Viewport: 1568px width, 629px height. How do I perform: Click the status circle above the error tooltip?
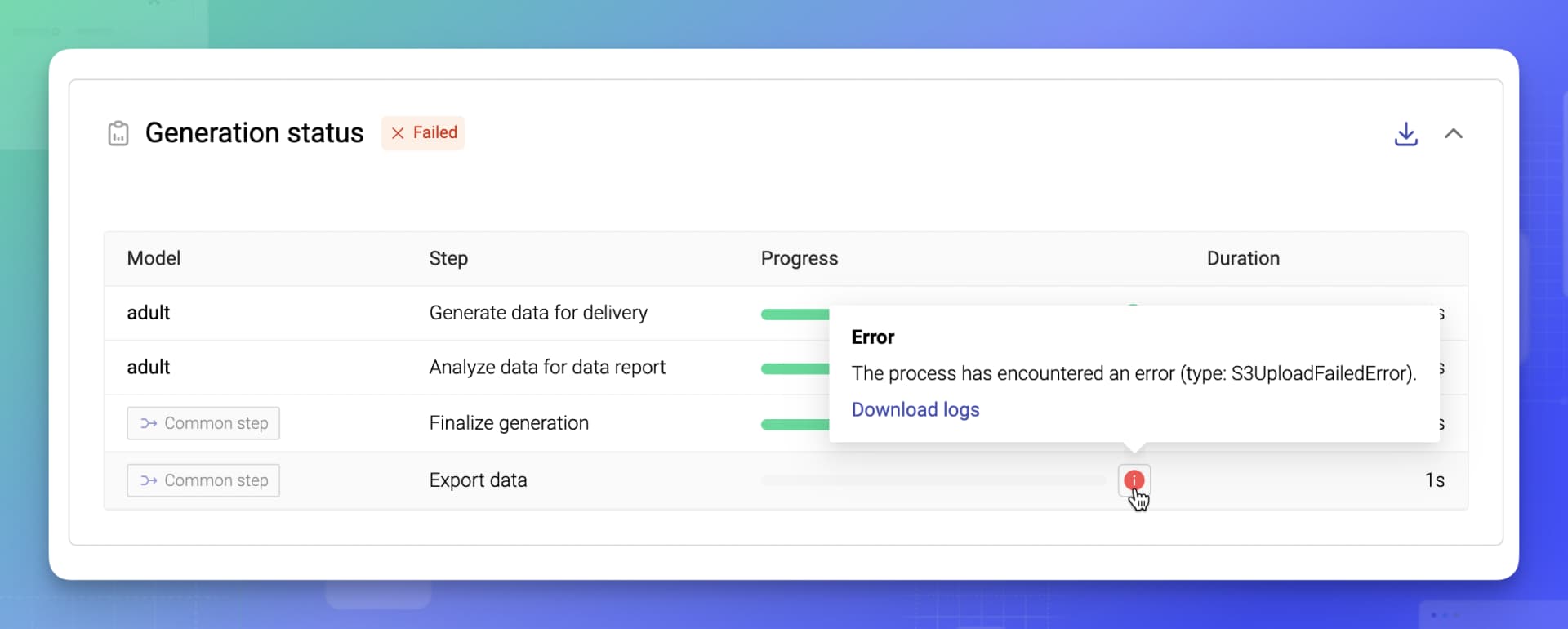pos(1134,306)
